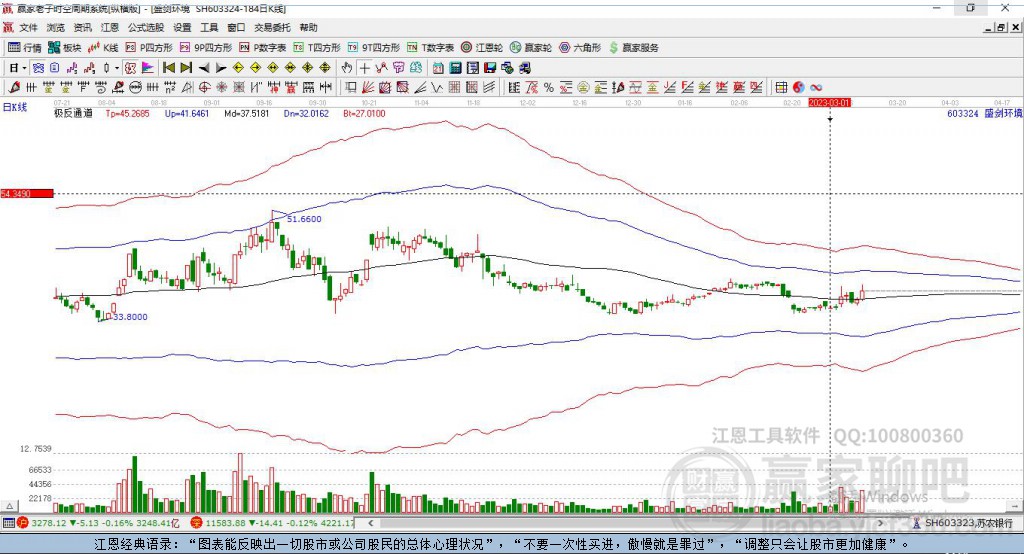
Task: Expand the 日 period dropdown arrow
Action: [x=24, y=68]
